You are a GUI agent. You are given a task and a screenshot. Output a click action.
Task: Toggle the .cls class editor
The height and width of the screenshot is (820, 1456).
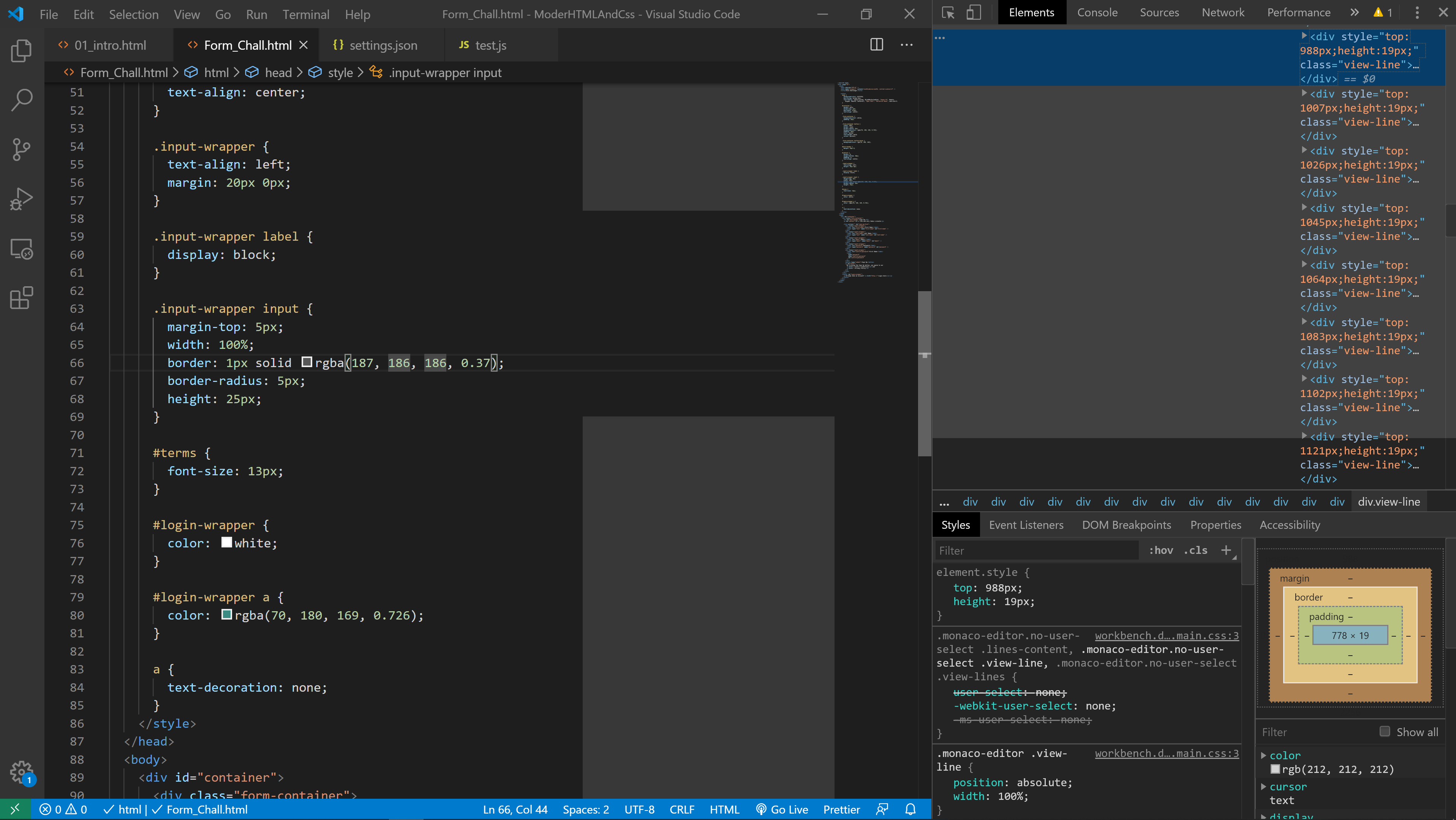pos(1195,550)
